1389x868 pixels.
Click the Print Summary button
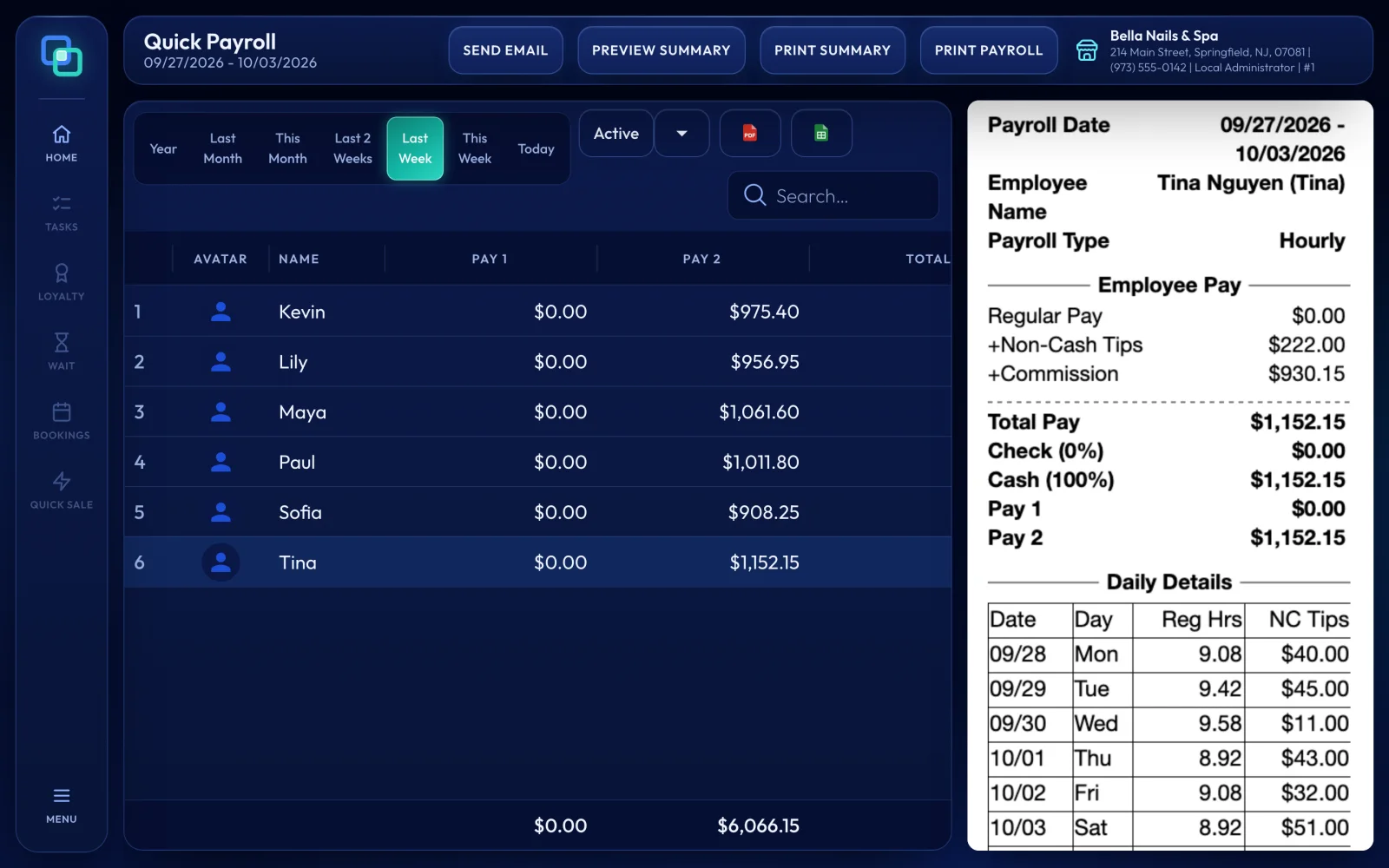[x=833, y=50]
